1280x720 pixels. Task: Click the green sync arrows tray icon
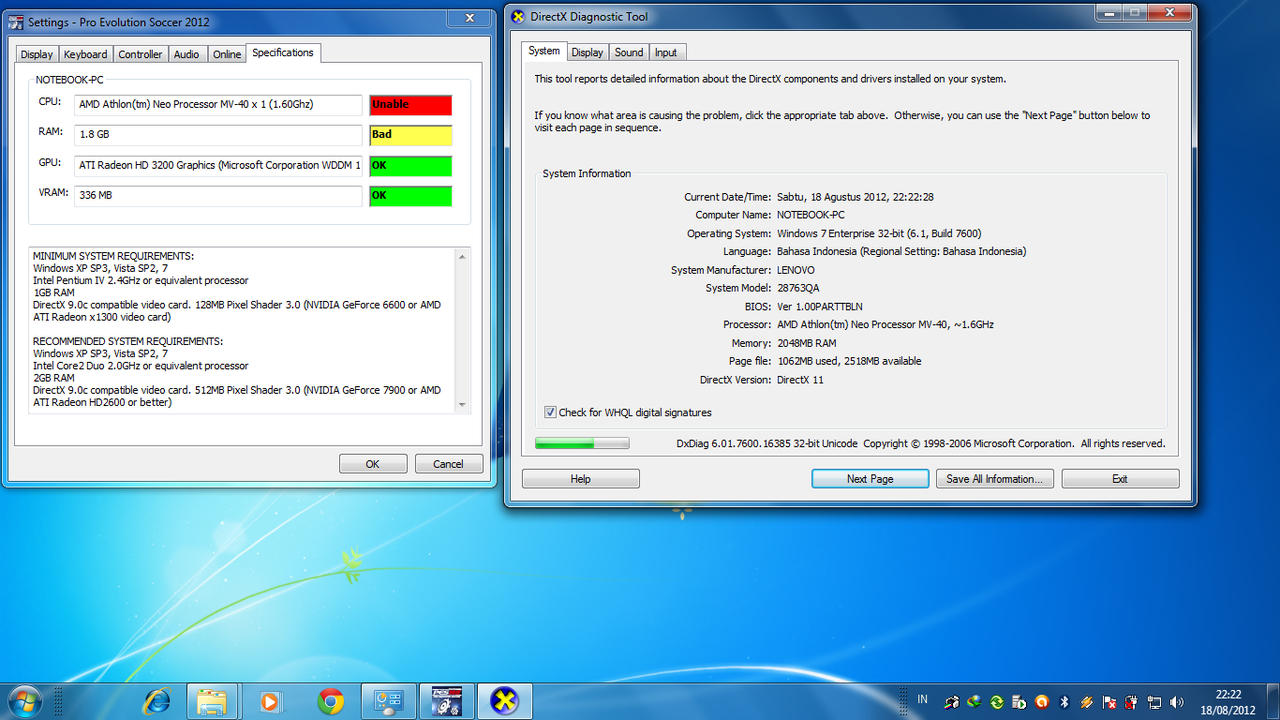click(x=997, y=702)
